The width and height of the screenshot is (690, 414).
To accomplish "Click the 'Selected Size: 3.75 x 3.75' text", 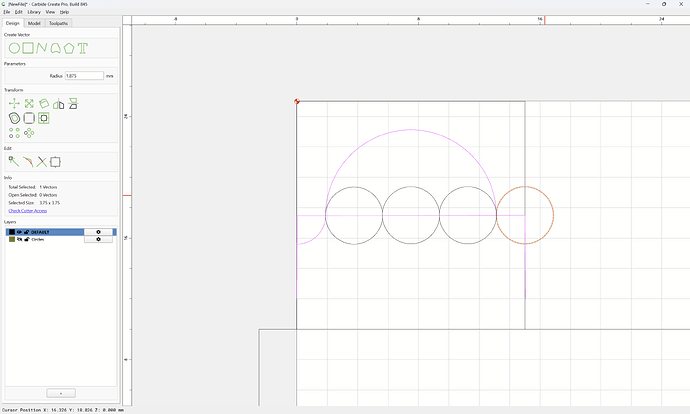I will click(34, 203).
